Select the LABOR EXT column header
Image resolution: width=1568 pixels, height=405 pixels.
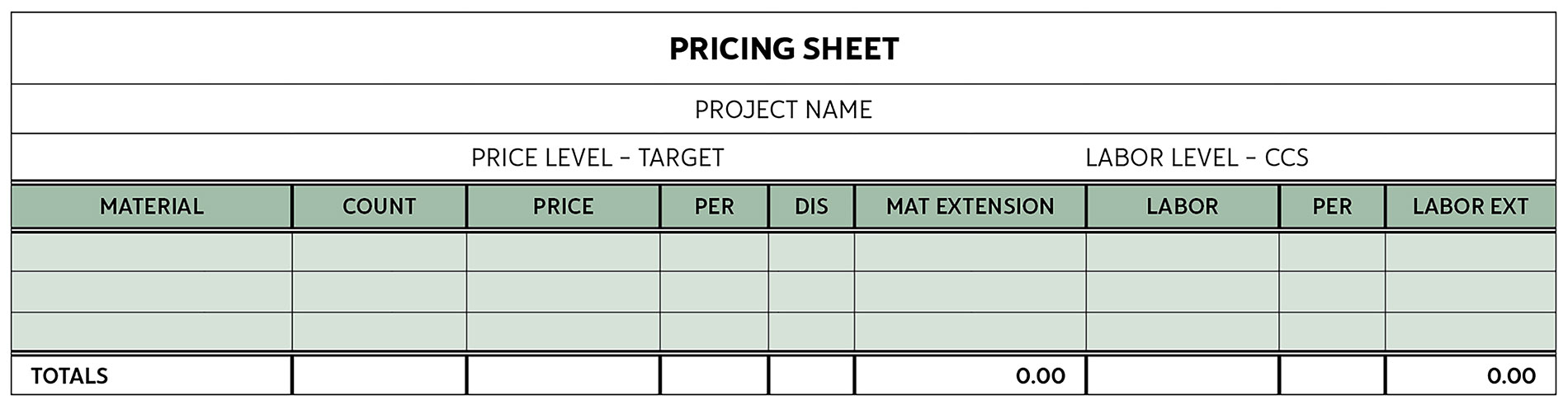point(1470,206)
